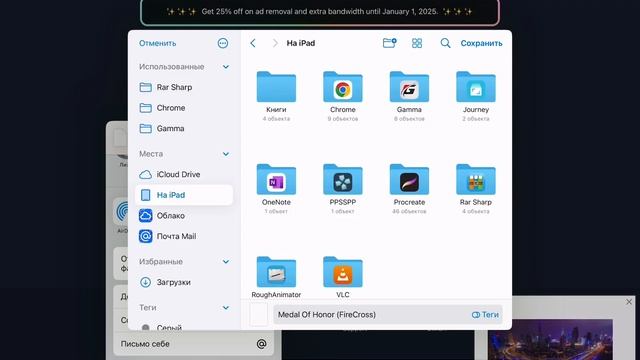Open search with magnifier icon

(x=445, y=43)
